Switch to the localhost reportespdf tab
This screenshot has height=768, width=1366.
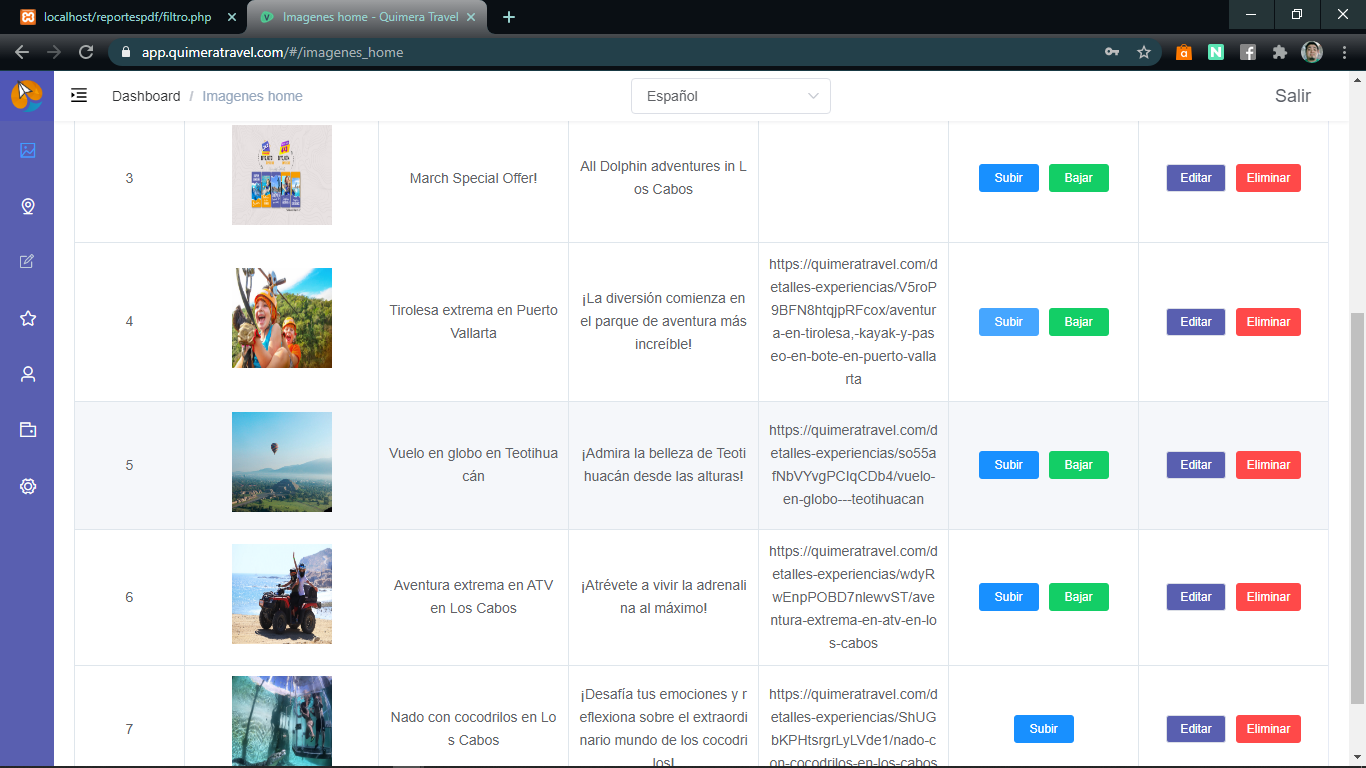coord(127,17)
